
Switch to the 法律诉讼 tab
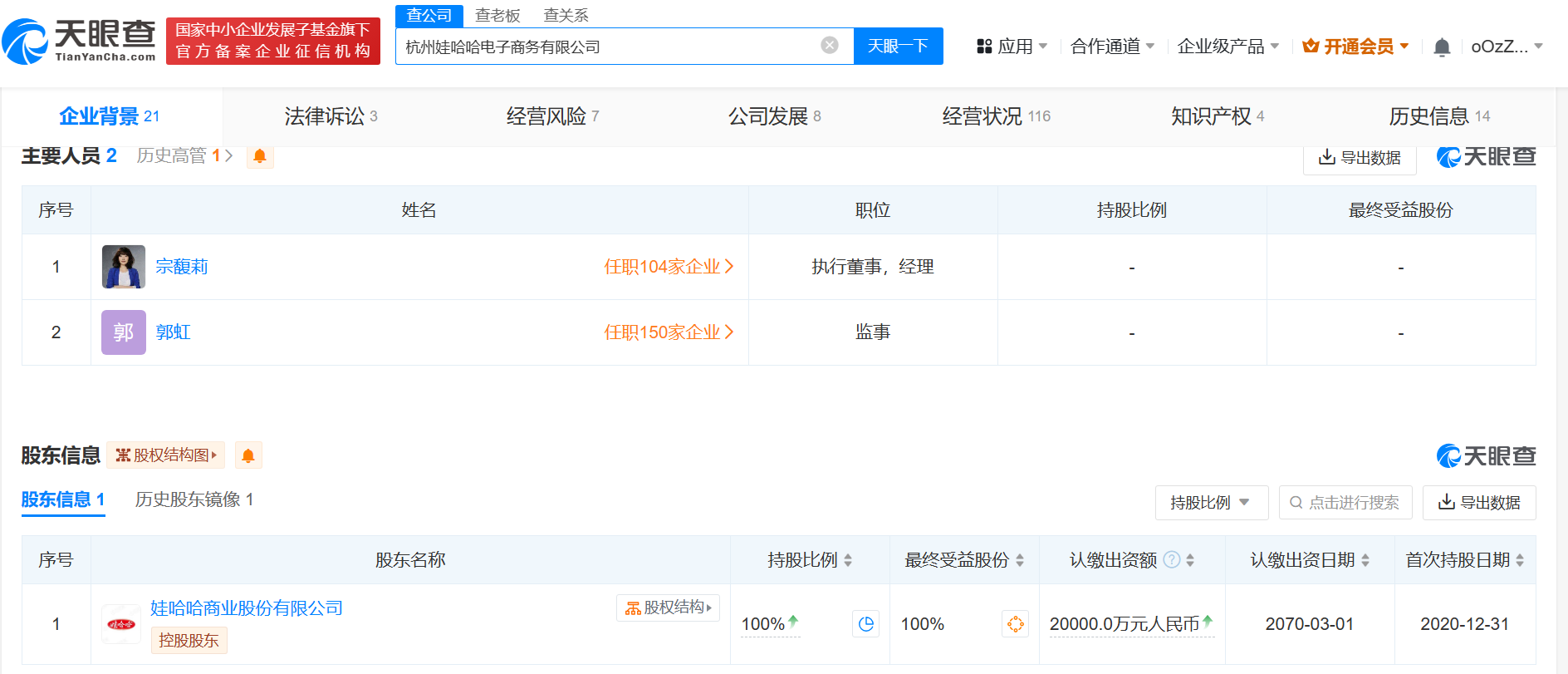[331, 116]
